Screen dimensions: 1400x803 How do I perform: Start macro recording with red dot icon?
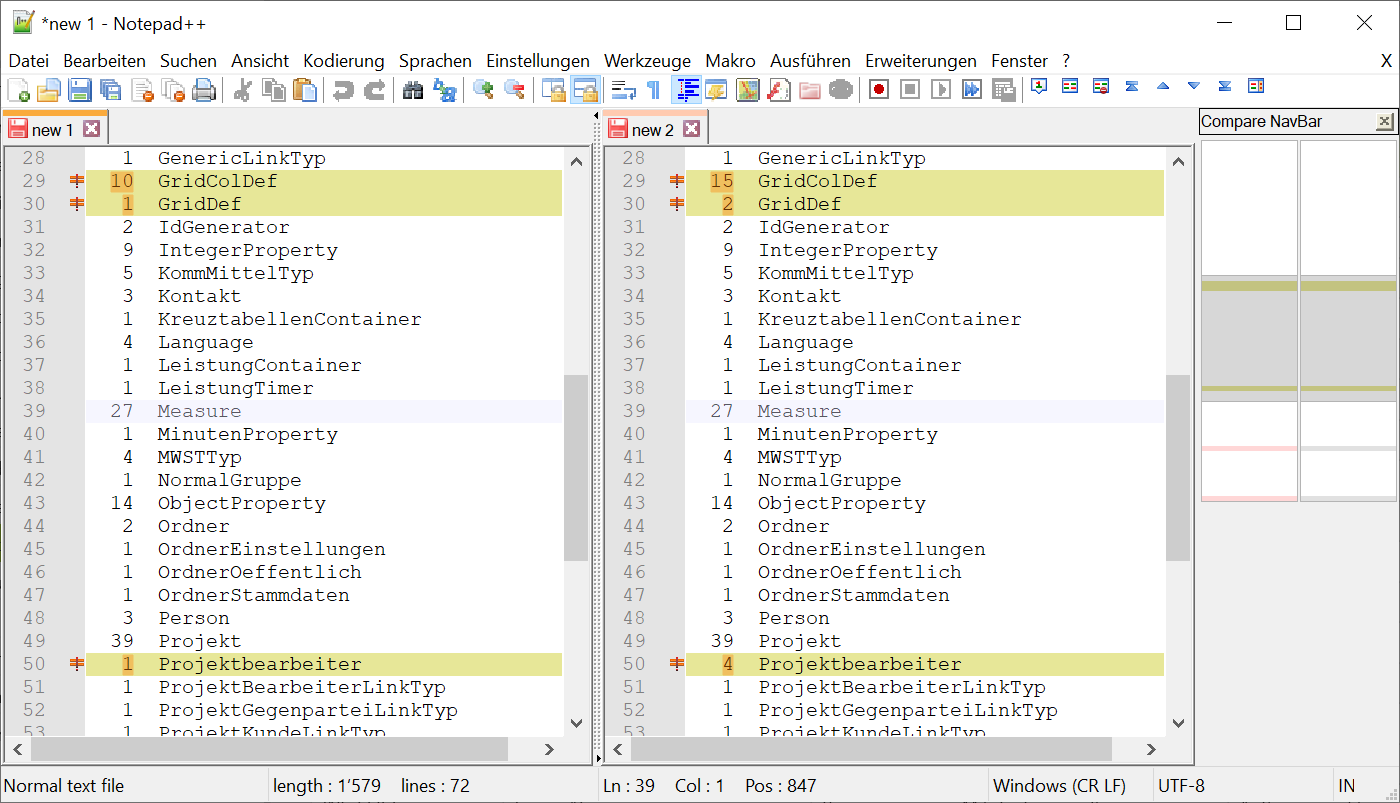(x=878, y=90)
